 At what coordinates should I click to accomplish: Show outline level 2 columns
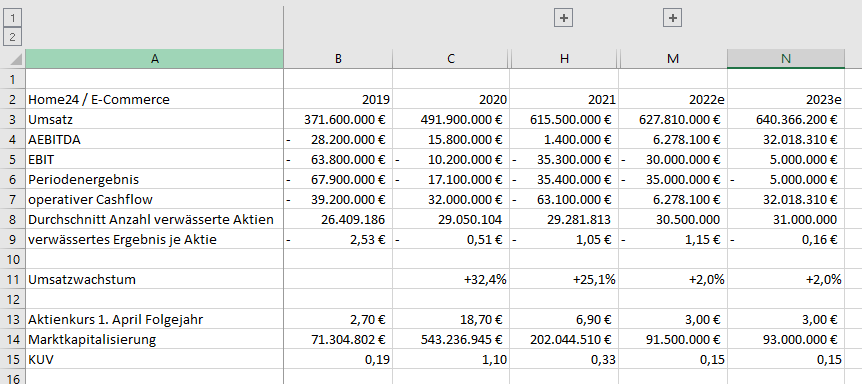(12, 37)
